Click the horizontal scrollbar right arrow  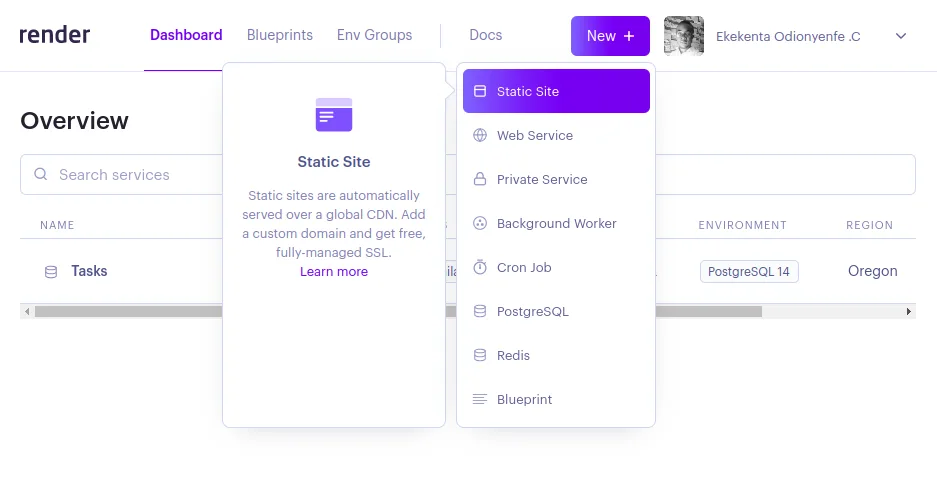pos(908,311)
